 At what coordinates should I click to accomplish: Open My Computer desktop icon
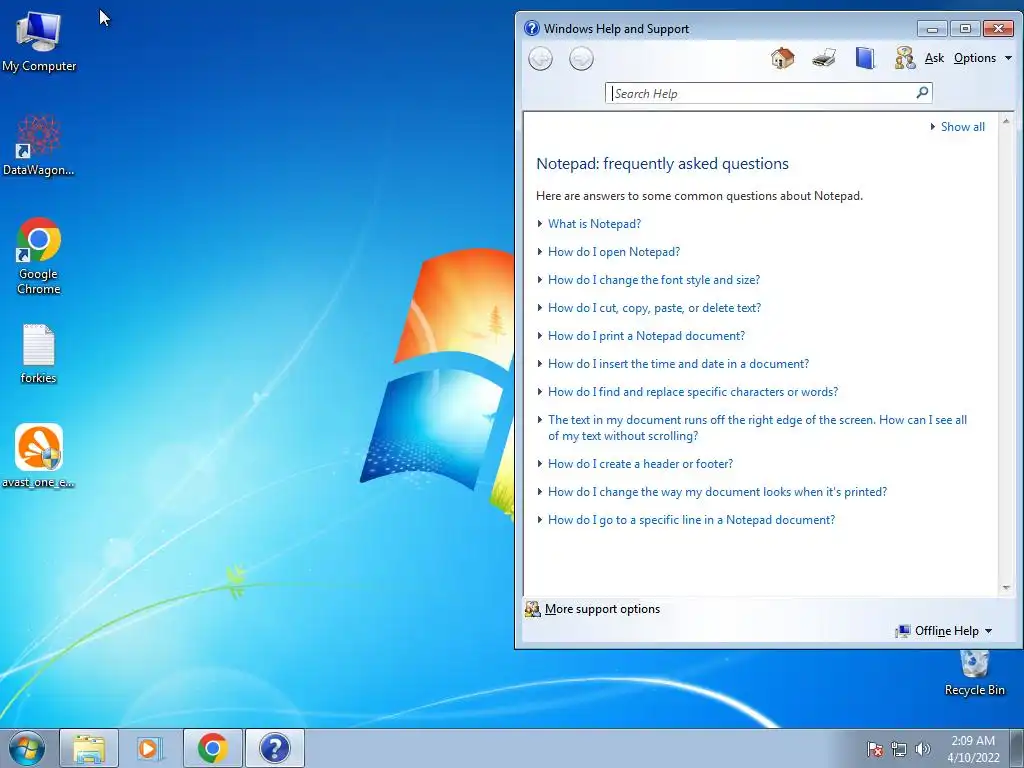click(x=39, y=42)
